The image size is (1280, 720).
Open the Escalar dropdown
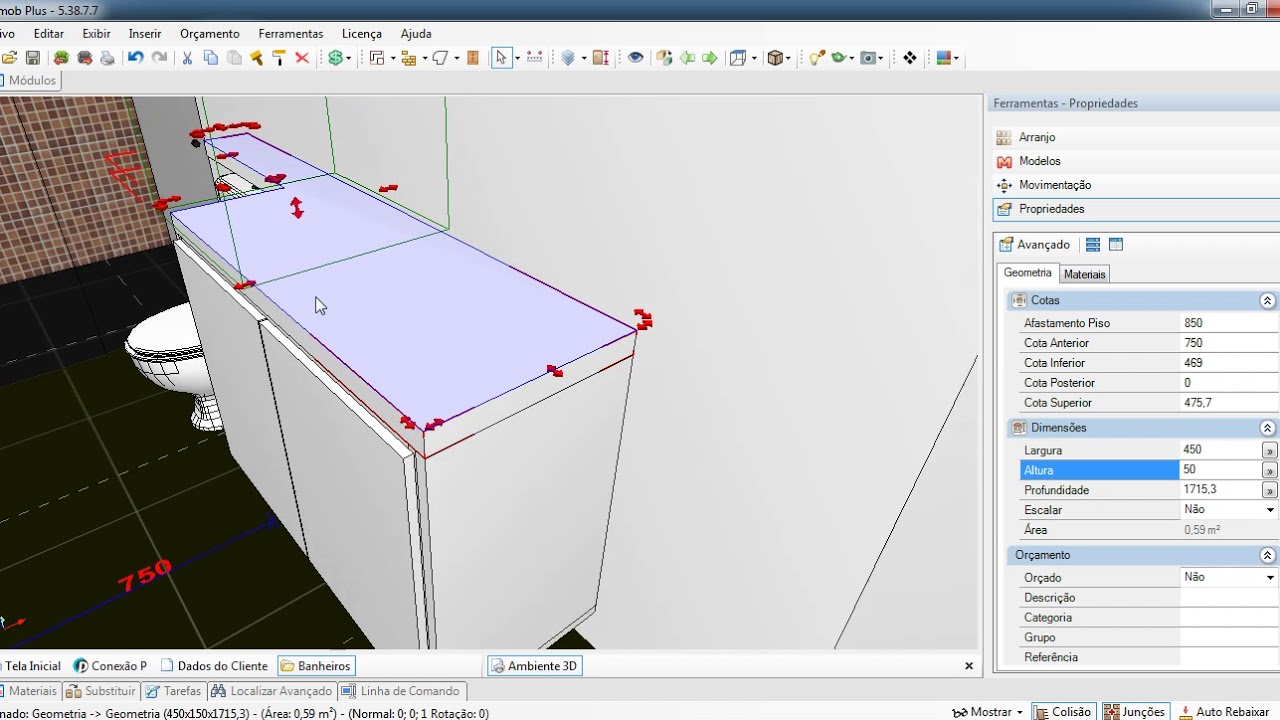coord(1270,510)
